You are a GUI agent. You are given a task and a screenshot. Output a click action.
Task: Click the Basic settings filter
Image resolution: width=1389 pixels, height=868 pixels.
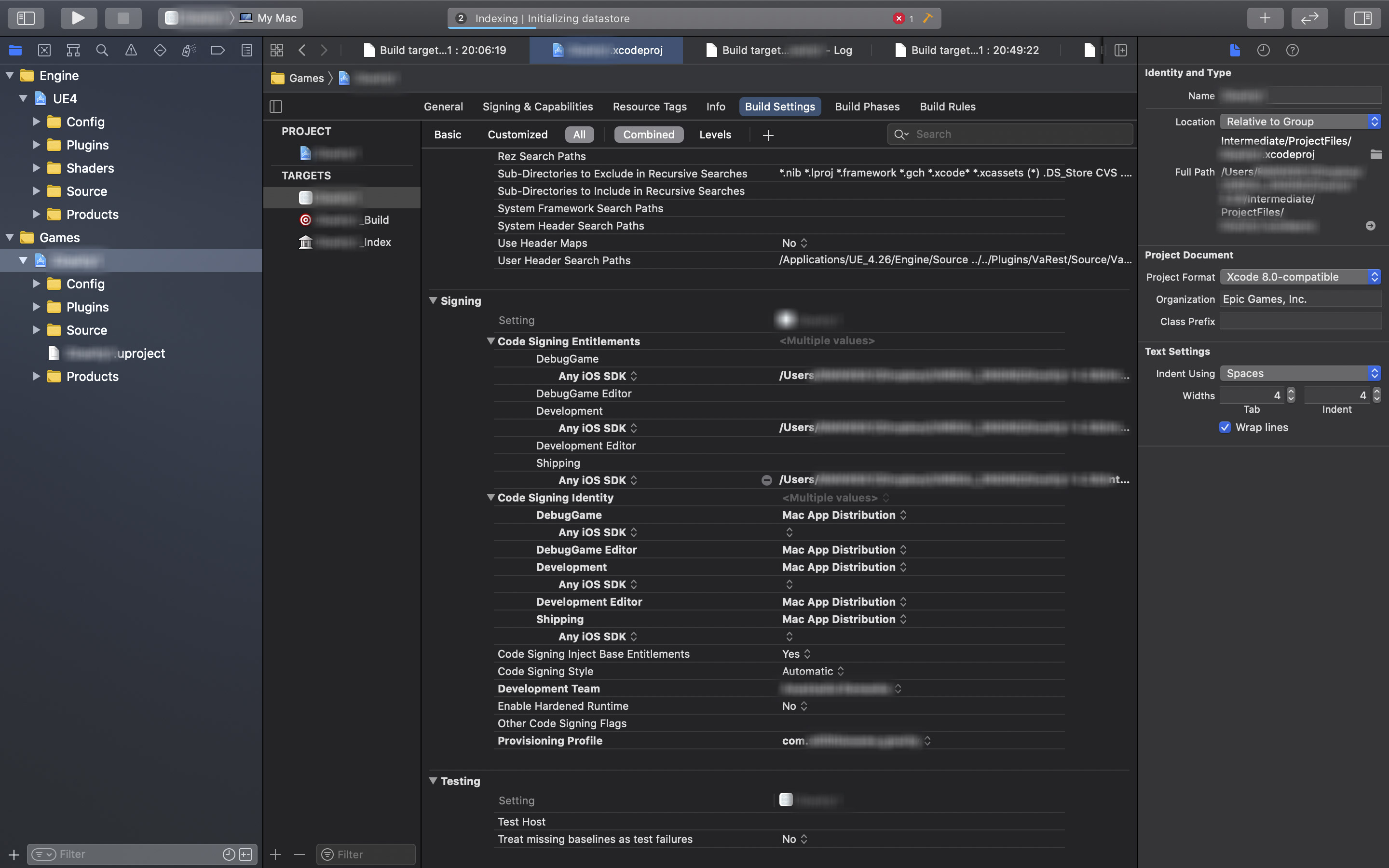447,135
